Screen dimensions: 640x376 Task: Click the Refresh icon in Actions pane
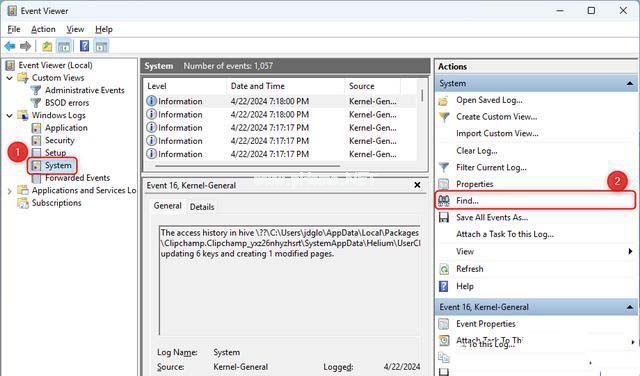(x=444, y=269)
